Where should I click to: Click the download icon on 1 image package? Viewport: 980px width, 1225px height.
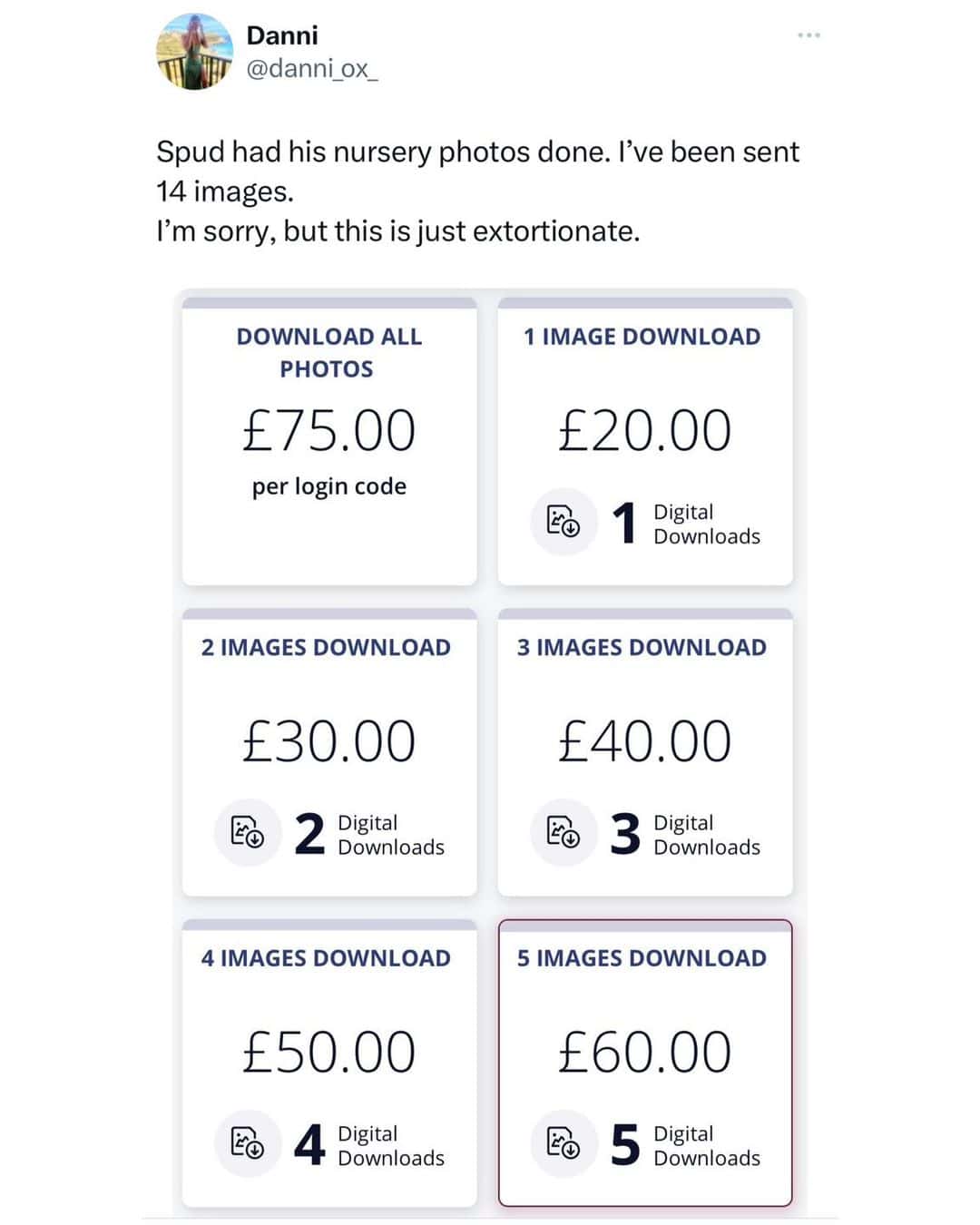click(x=563, y=522)
